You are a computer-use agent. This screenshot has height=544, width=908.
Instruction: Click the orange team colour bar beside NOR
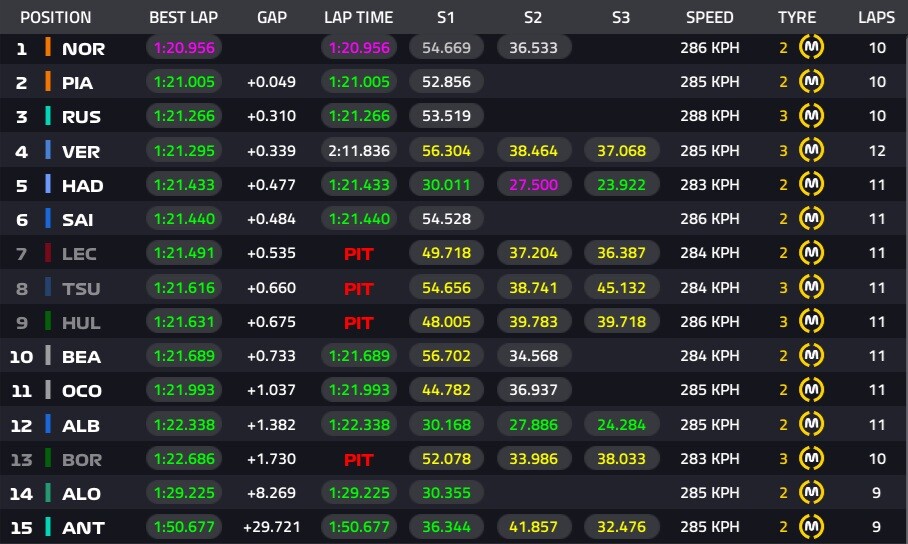tap(47, 48)
